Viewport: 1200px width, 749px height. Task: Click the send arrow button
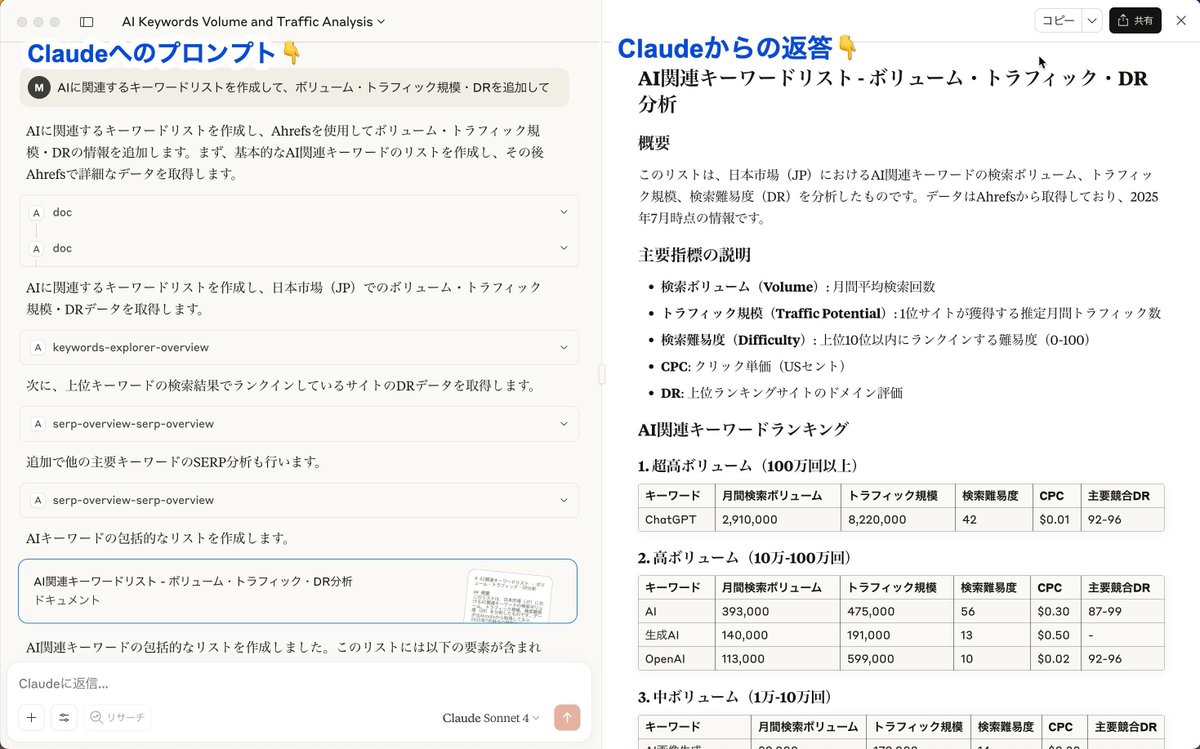[566, 717]
